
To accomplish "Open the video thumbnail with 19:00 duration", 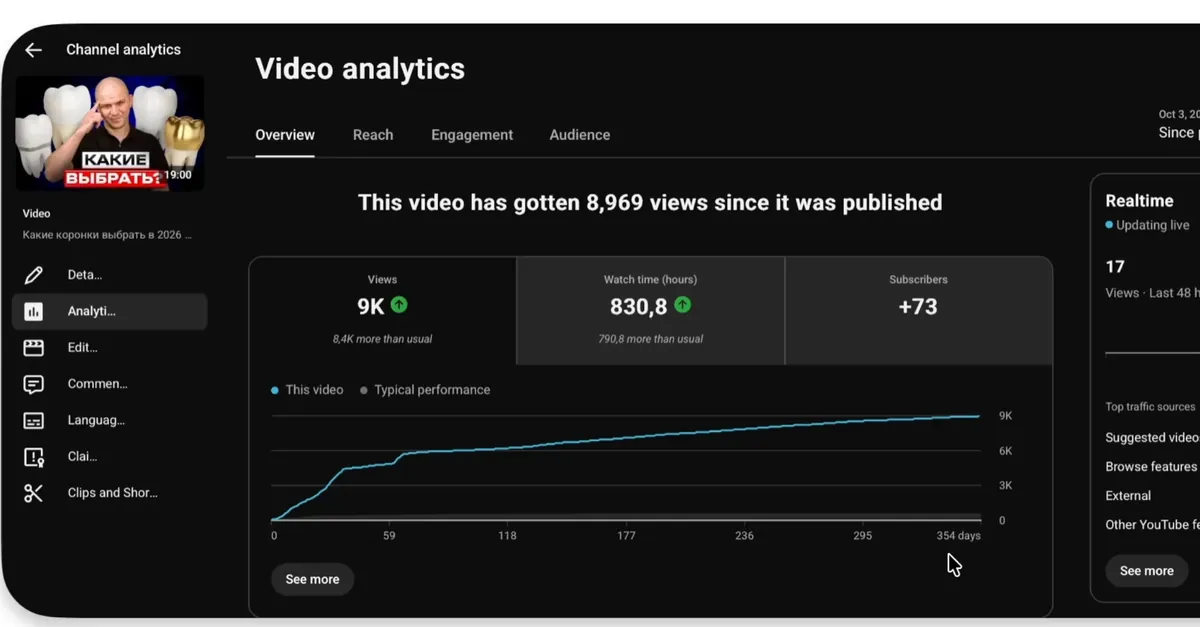I will tap(110, 133).
